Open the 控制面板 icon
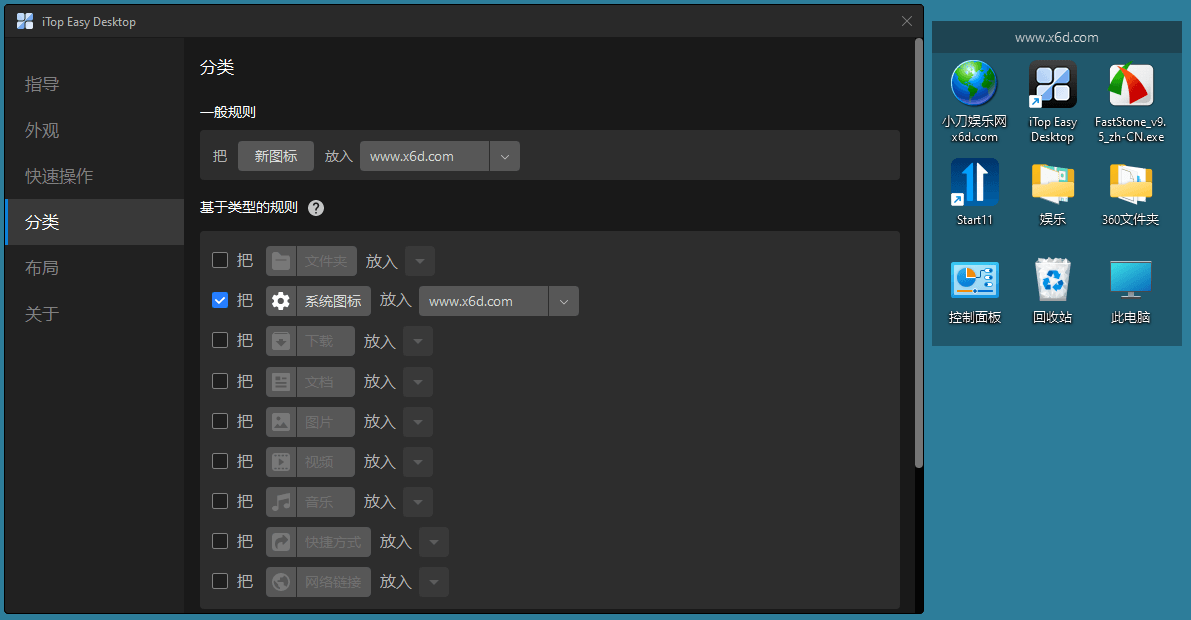Image resolution: width=1191 pixels, height=620 pixels. click(974, 277)
